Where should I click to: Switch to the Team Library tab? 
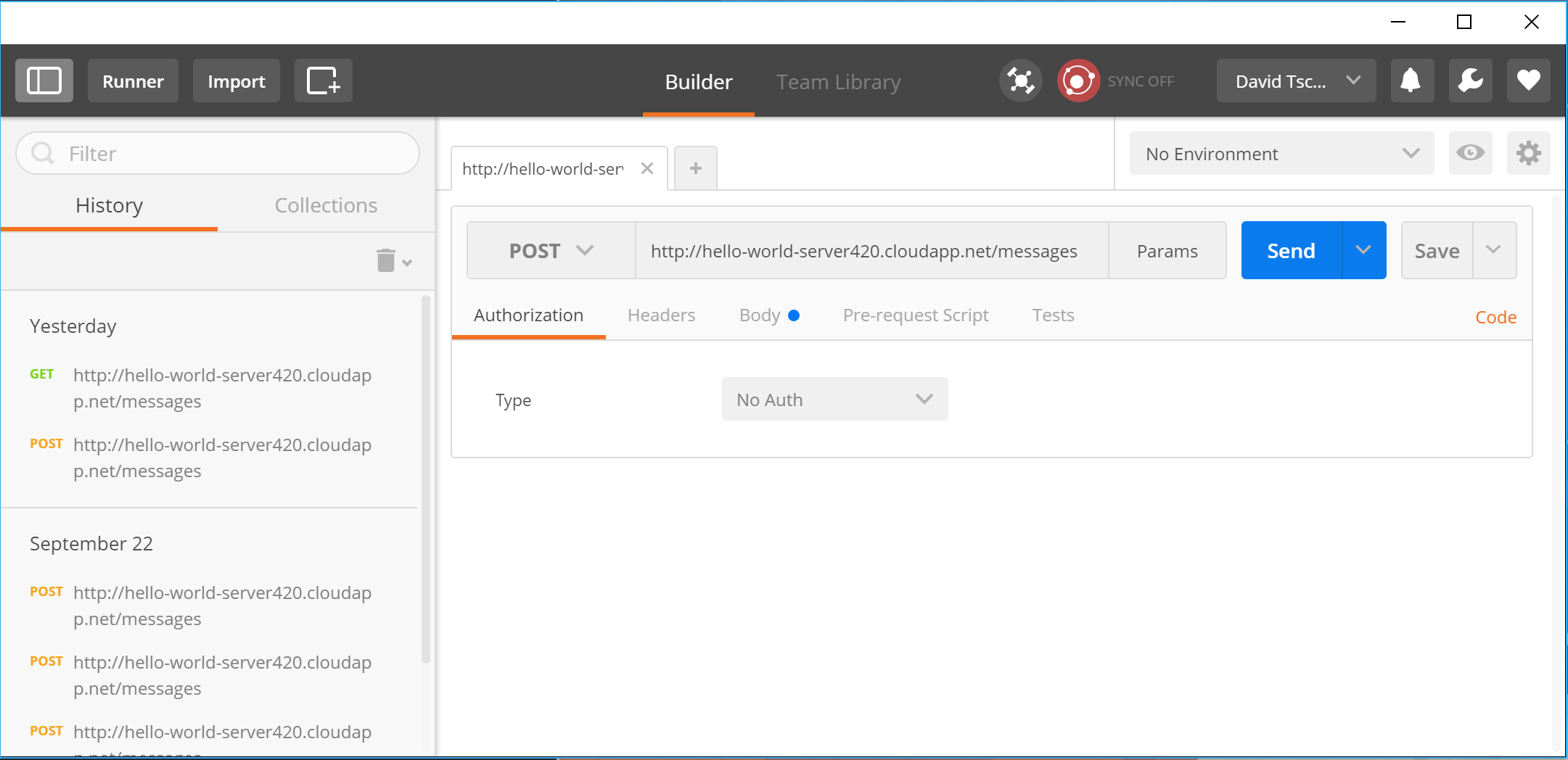click(838, 82)
